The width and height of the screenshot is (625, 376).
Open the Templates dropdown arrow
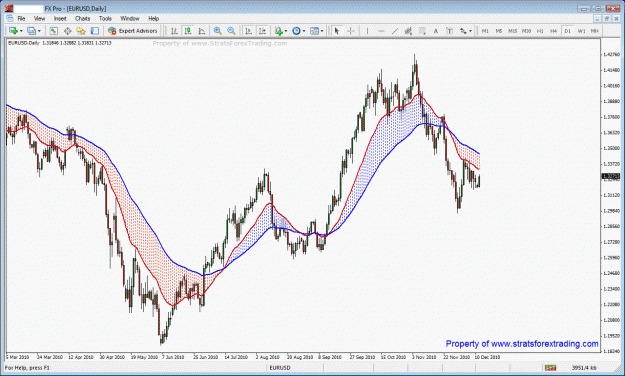pyautogui.click(x=322, y=31)
